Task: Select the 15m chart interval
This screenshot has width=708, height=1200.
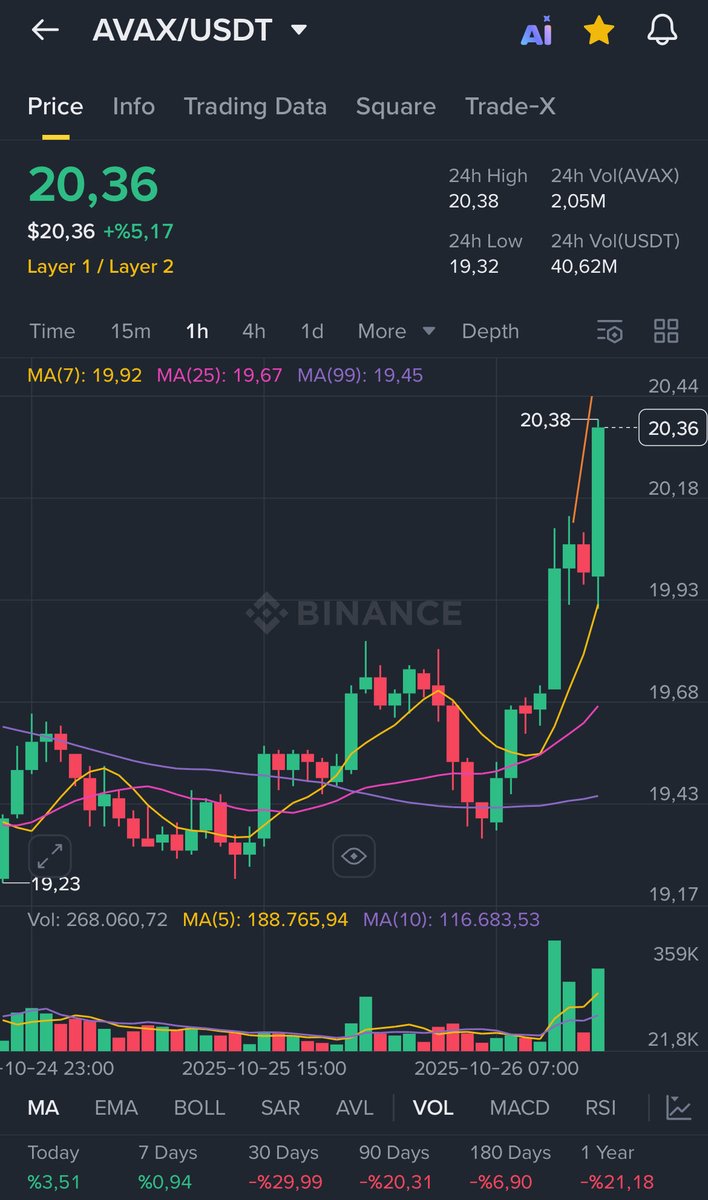Action: [130, 331]
